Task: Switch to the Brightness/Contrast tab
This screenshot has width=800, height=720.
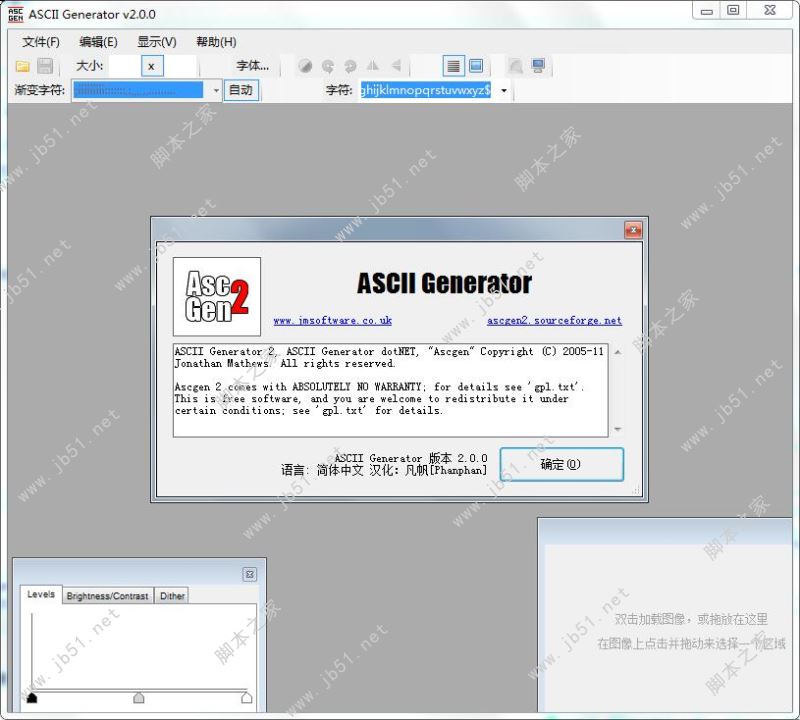Action: 107,595
